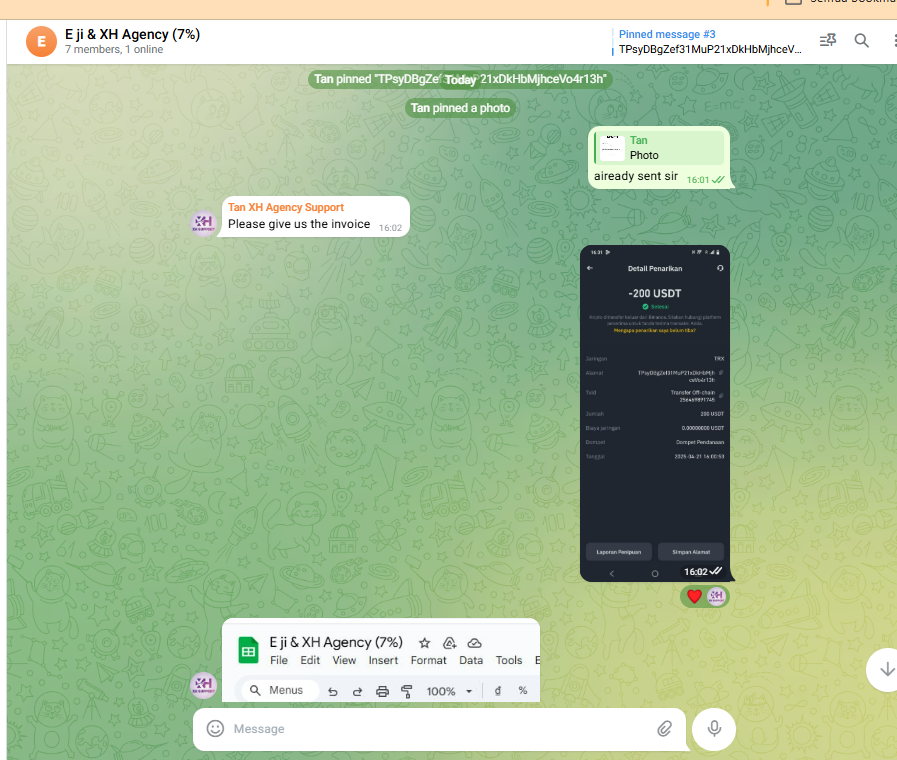Click the "Please give us the invoice" message
Screen dimensions: 897x760
299,224
